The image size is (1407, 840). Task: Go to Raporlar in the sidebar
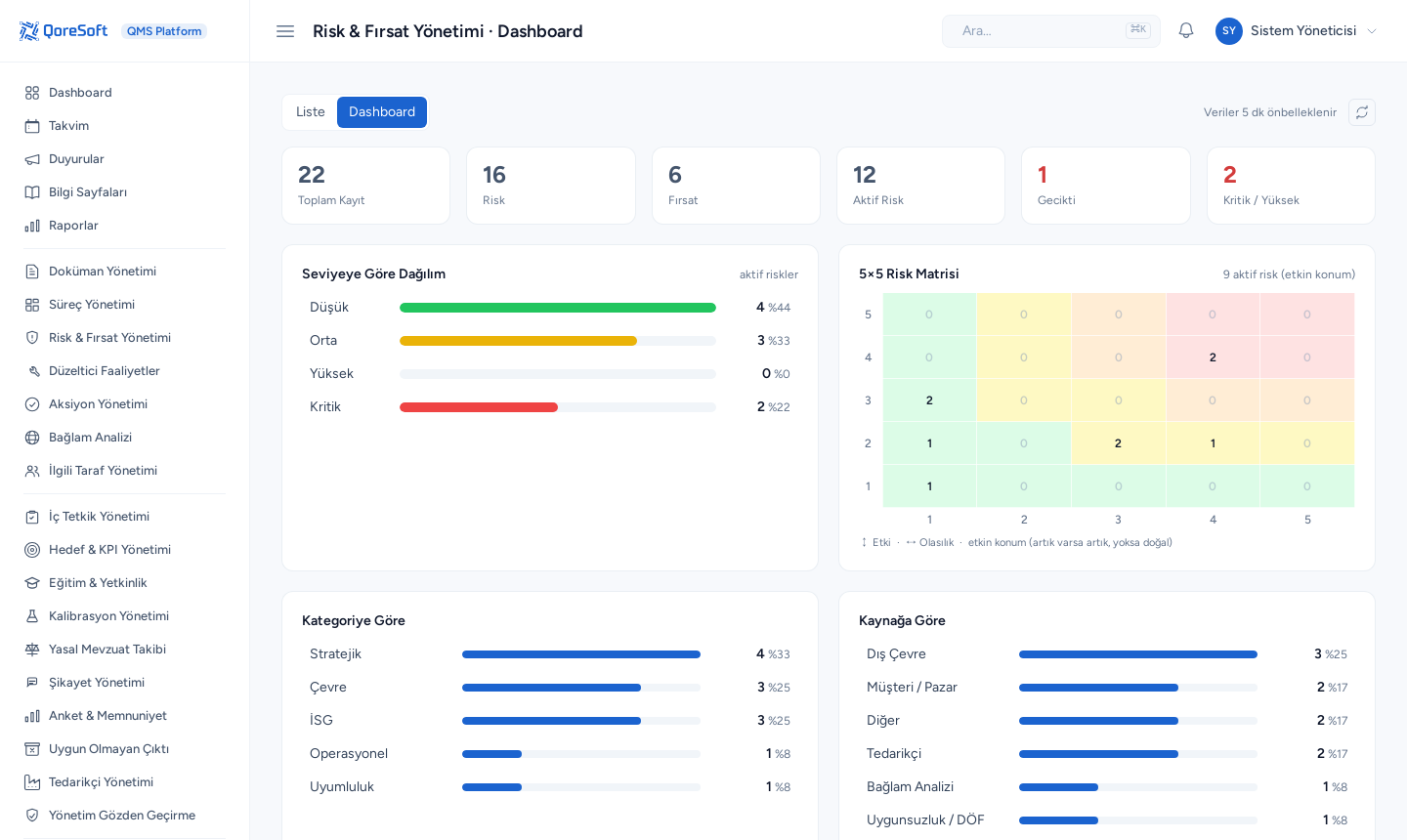pyautogui.click(x=125, y=226)
